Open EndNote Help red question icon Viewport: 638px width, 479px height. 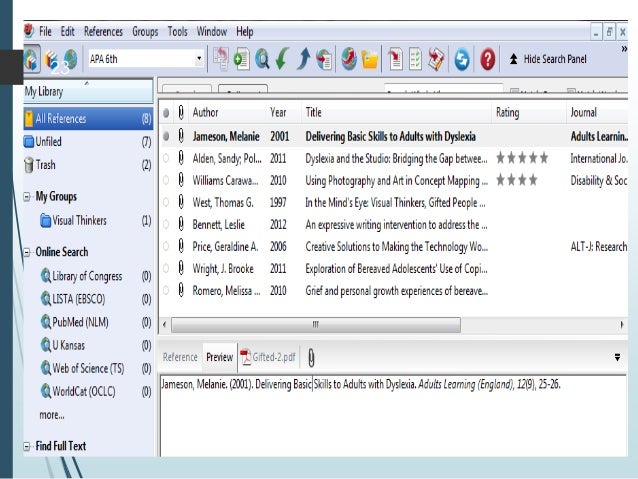[489, 59]
